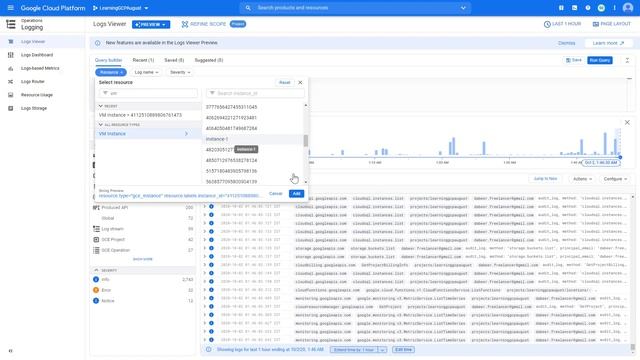Save the current query

[573, 60]
